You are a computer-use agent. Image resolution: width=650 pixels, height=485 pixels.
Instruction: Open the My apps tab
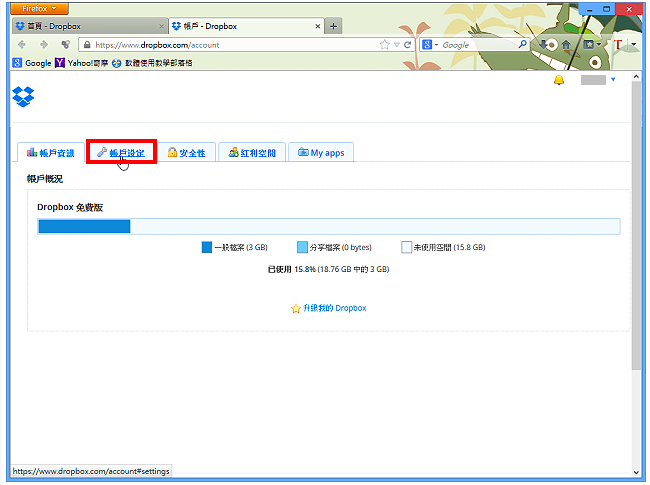tap(321, 153)
